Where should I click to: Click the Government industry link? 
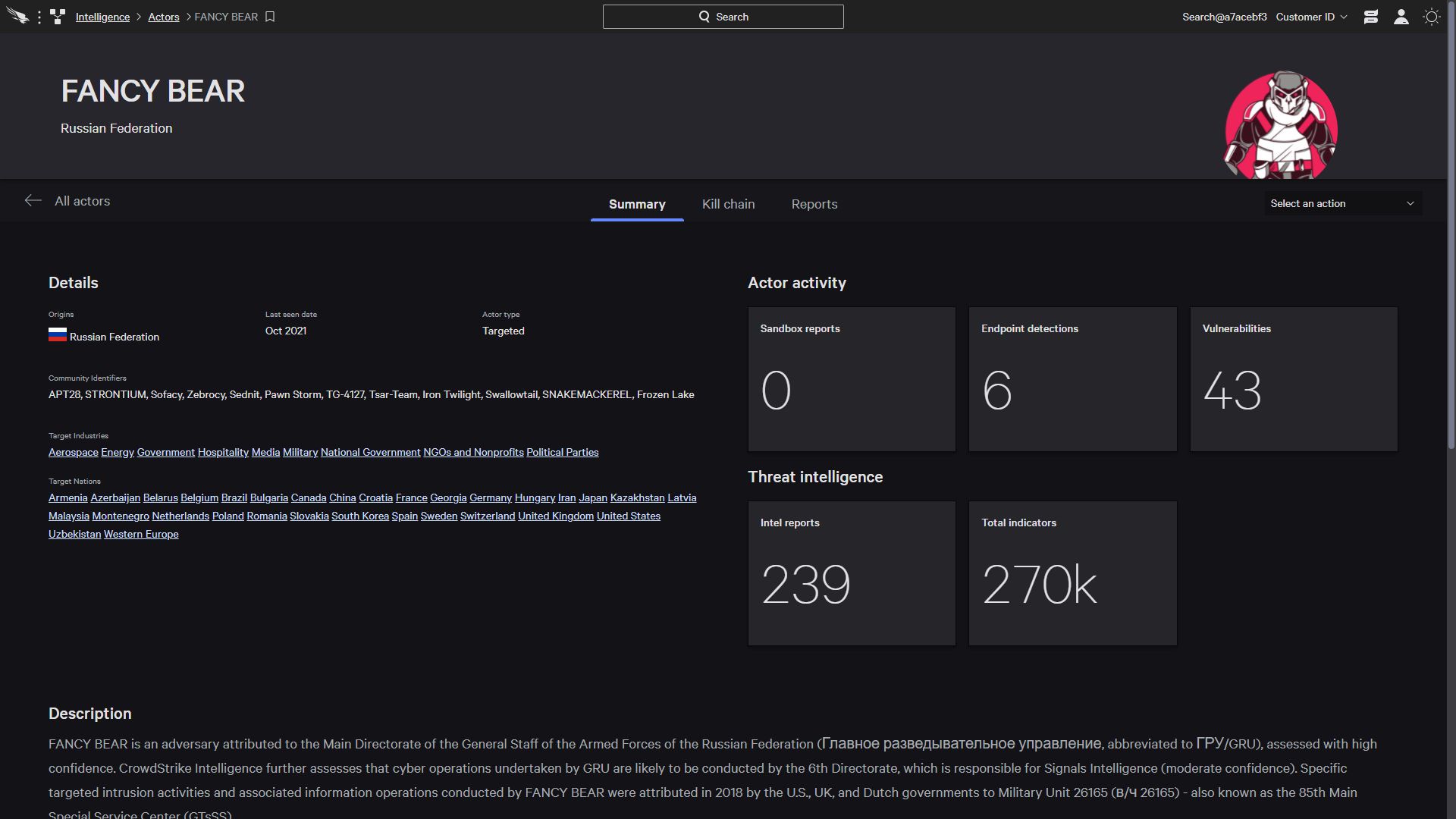[166, 452]
